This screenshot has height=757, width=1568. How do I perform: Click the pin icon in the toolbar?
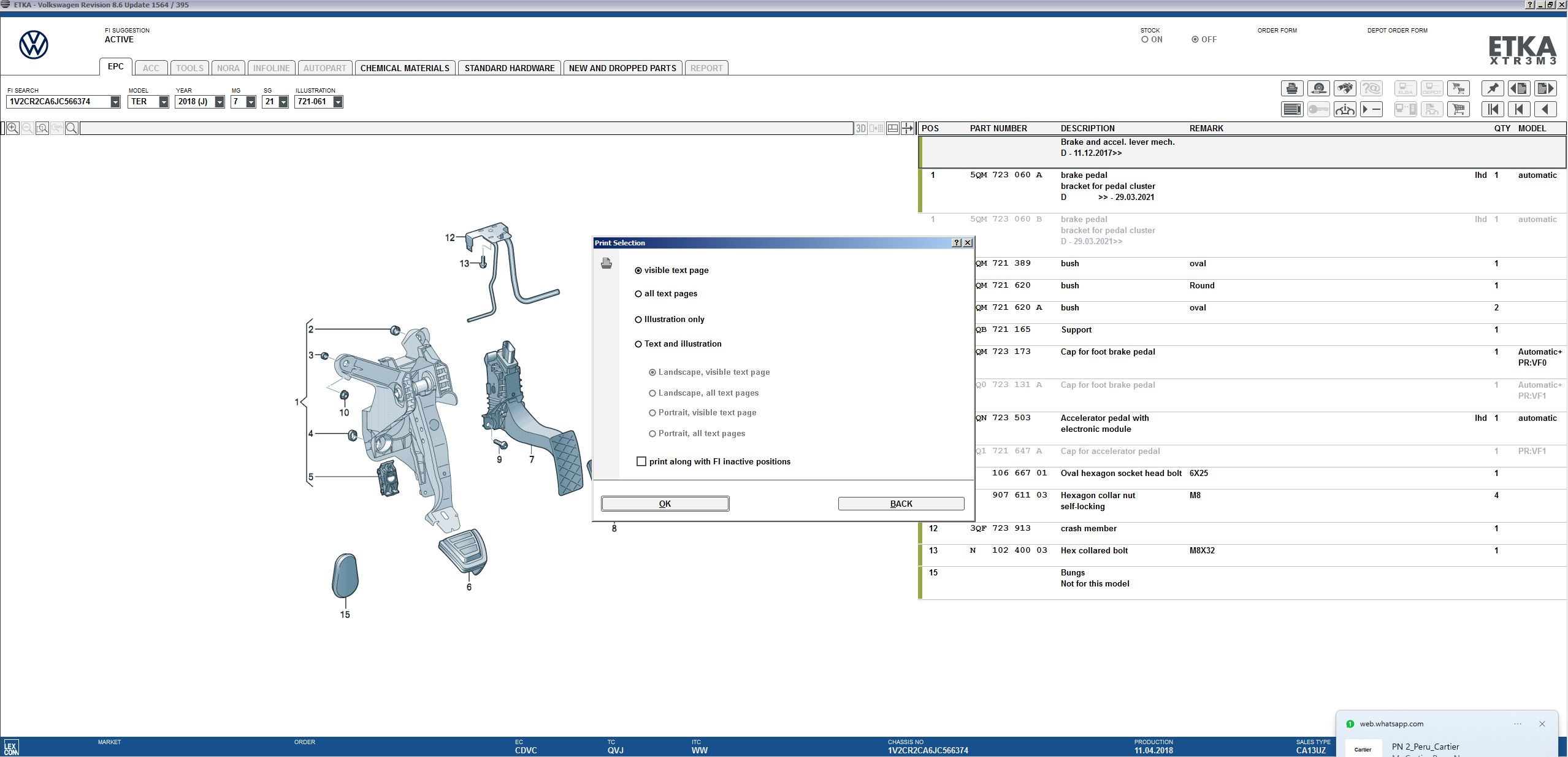[1493, 88]
